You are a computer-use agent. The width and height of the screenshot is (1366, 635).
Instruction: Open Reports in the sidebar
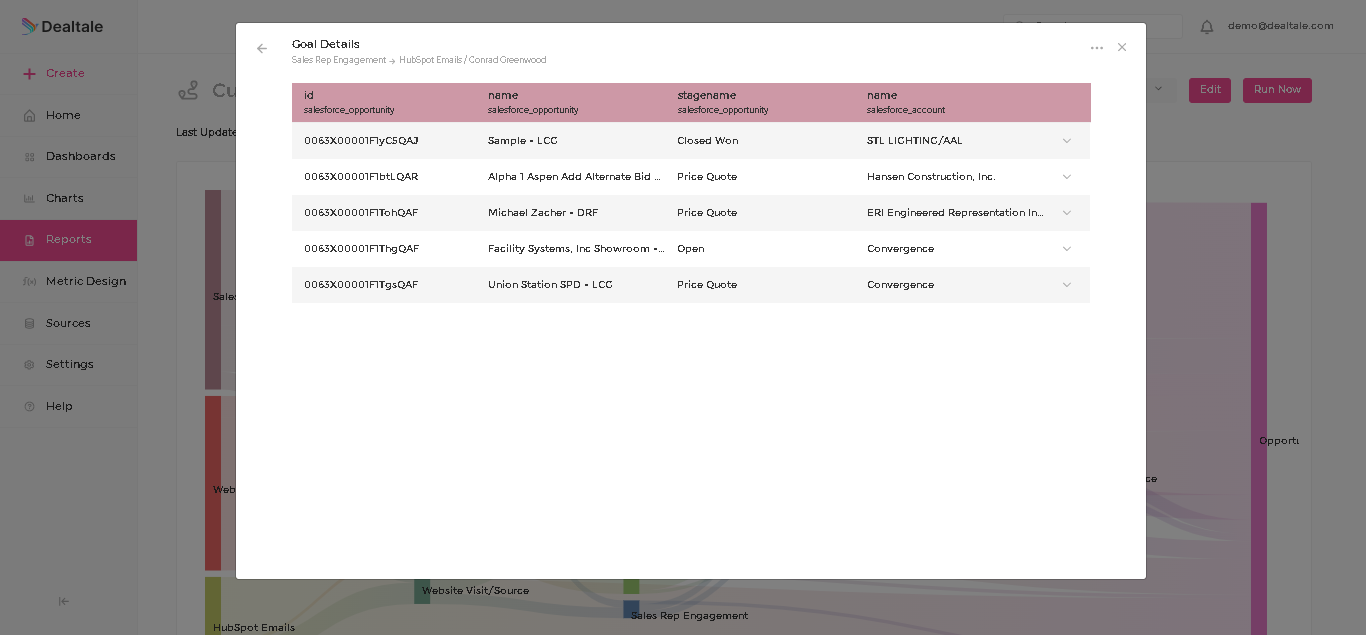click(x=68, y=240)
